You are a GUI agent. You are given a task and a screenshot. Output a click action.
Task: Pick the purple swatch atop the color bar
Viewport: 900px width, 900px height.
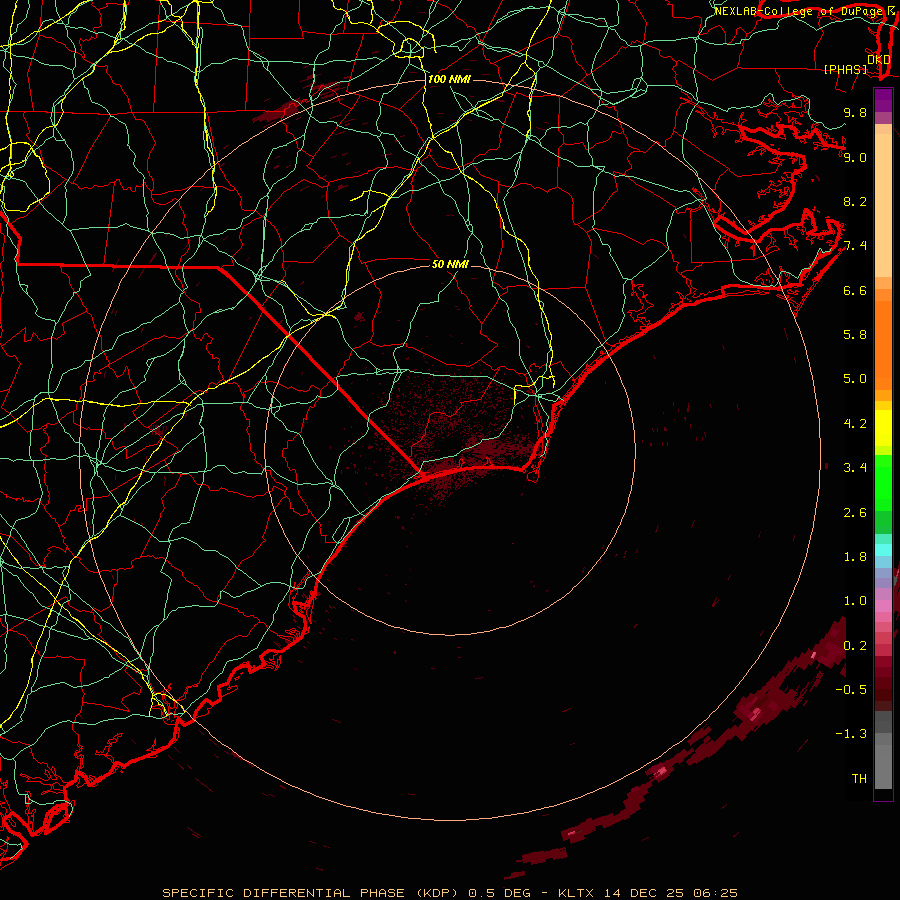883,100
